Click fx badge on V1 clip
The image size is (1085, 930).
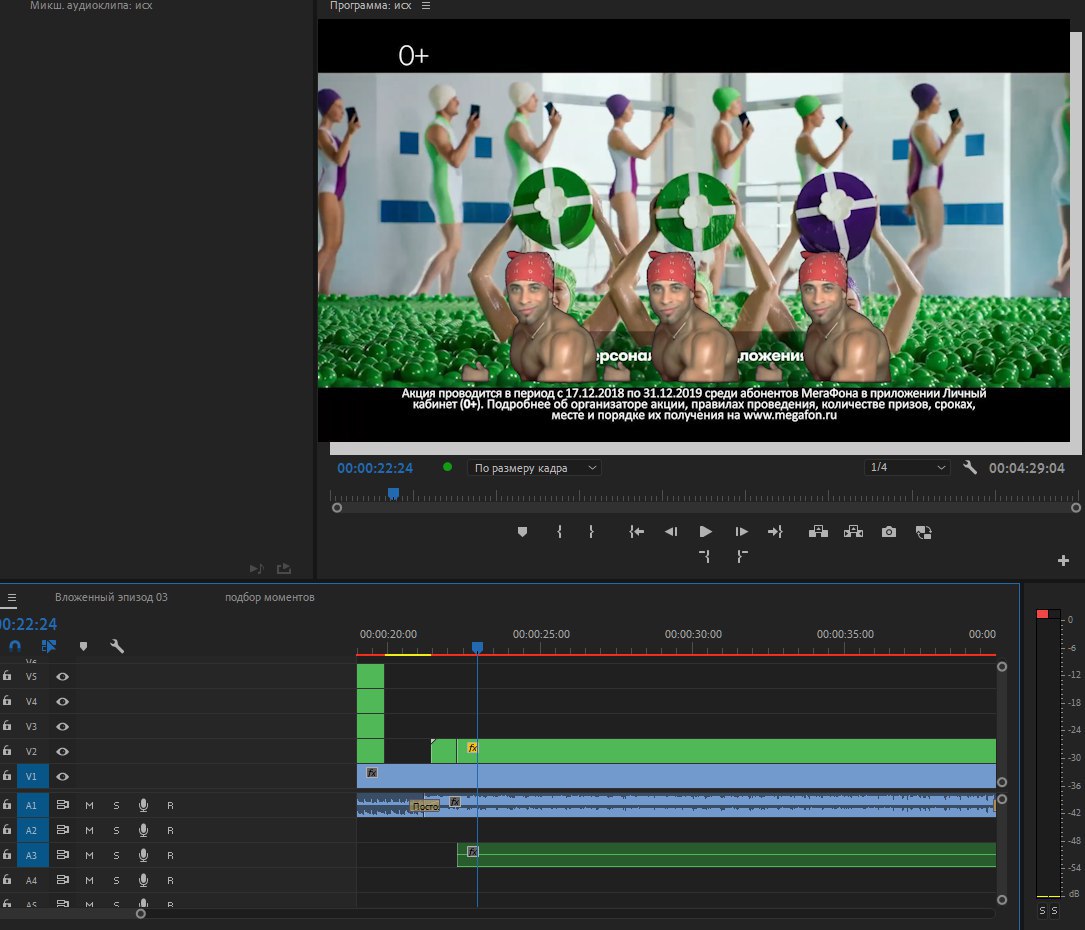372,772
